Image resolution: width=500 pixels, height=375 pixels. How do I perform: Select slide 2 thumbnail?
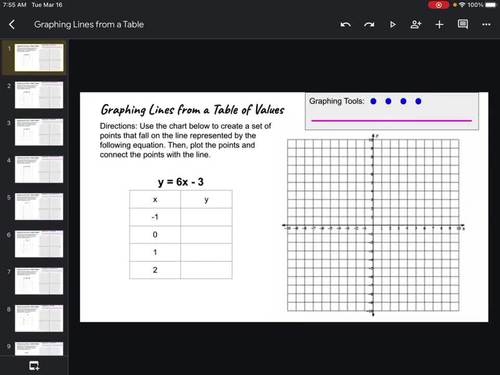click(39, 95)
